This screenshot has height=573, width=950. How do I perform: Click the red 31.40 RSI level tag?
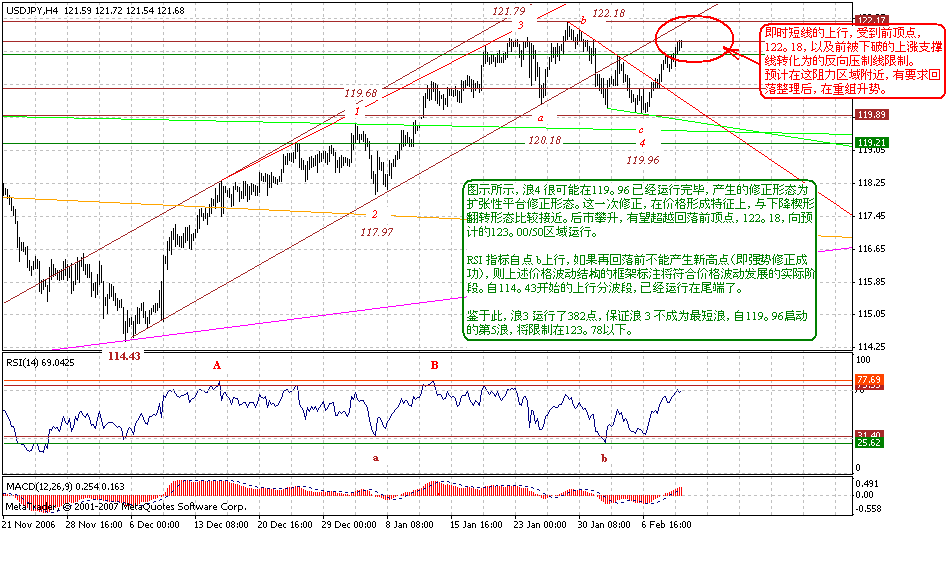[x=869, y=435]
